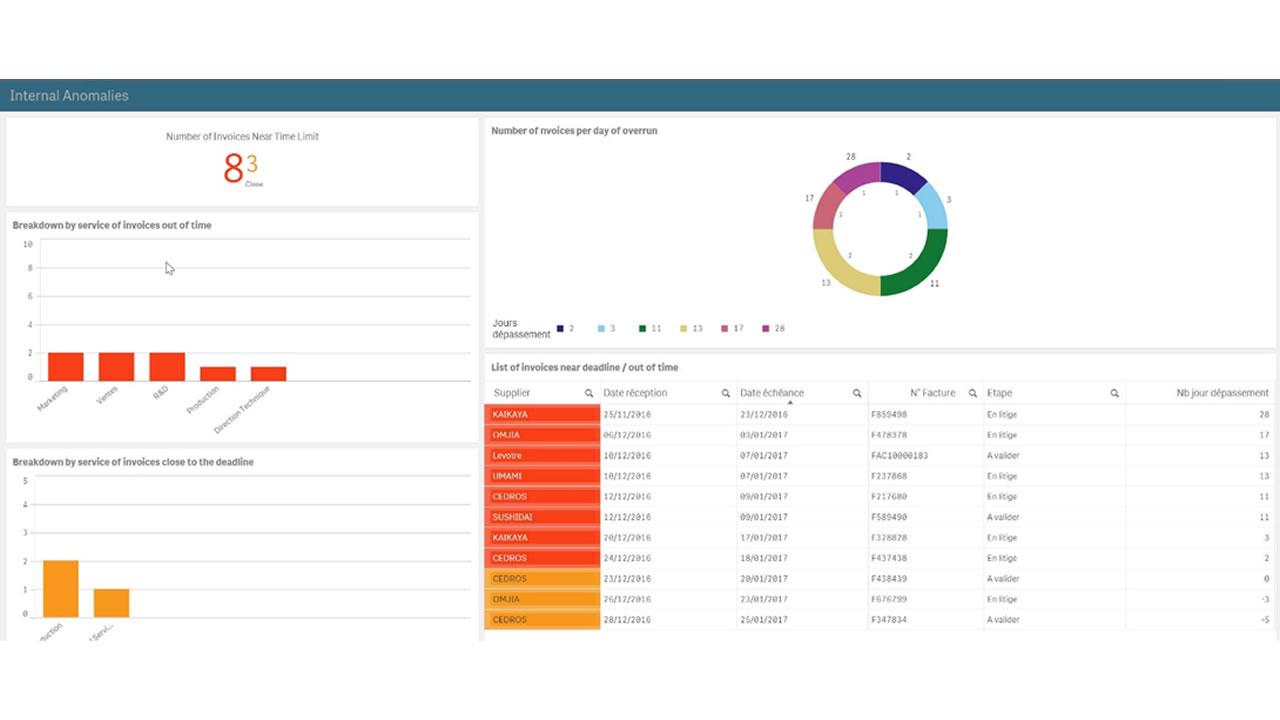Click reception date 25/11/2016
Image resolution: width=1280 pixels, height=720 pixels.
click(627, 414)
